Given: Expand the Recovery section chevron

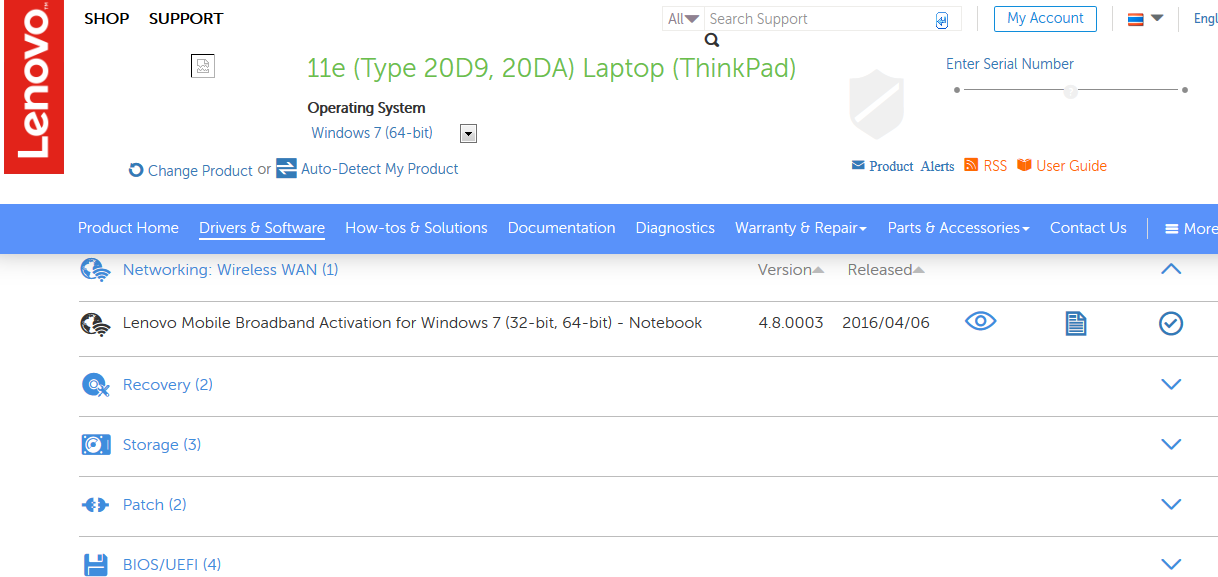Looking at the screenshot, I should tap(1171, 384).
